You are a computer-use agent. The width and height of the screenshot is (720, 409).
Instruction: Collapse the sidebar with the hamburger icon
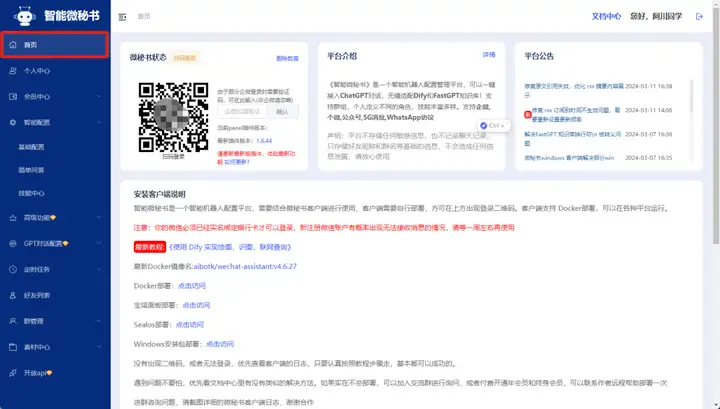(x=122, y=17)
